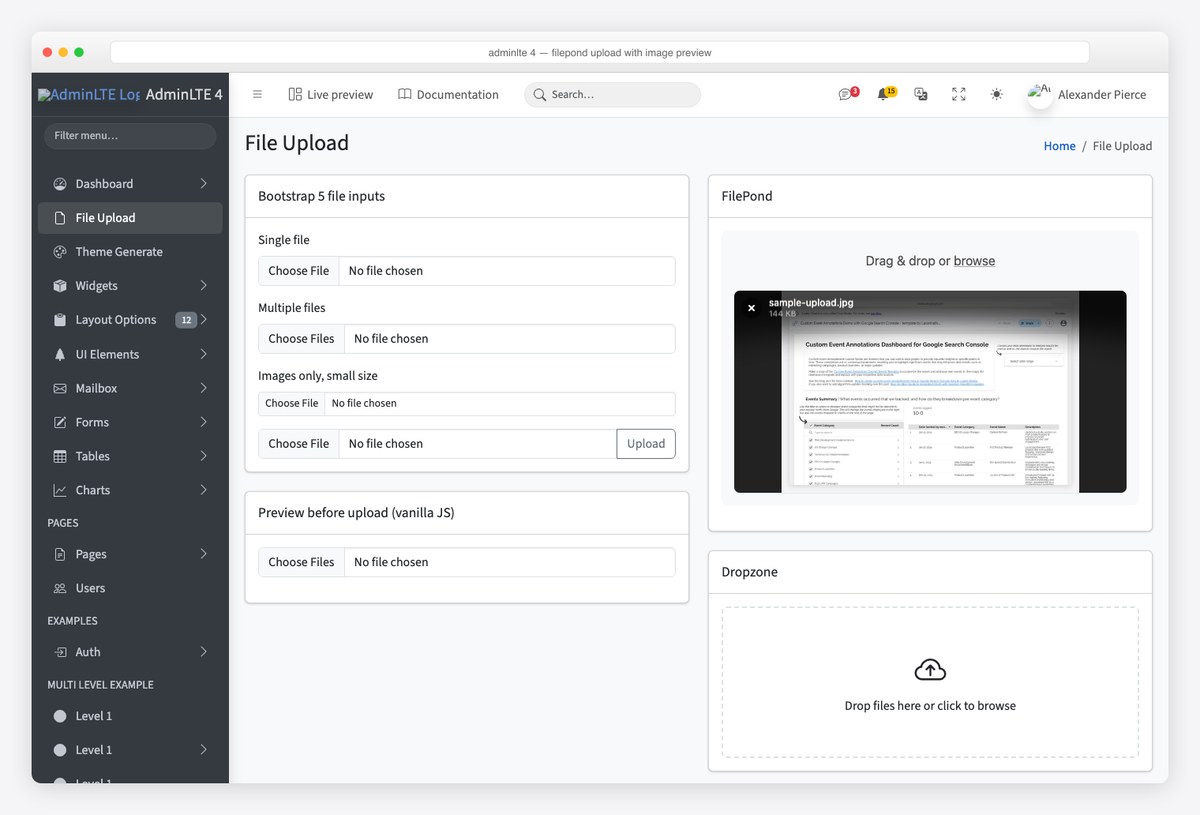
Task: Click the Tables grid icon
Action: (60, 456)
